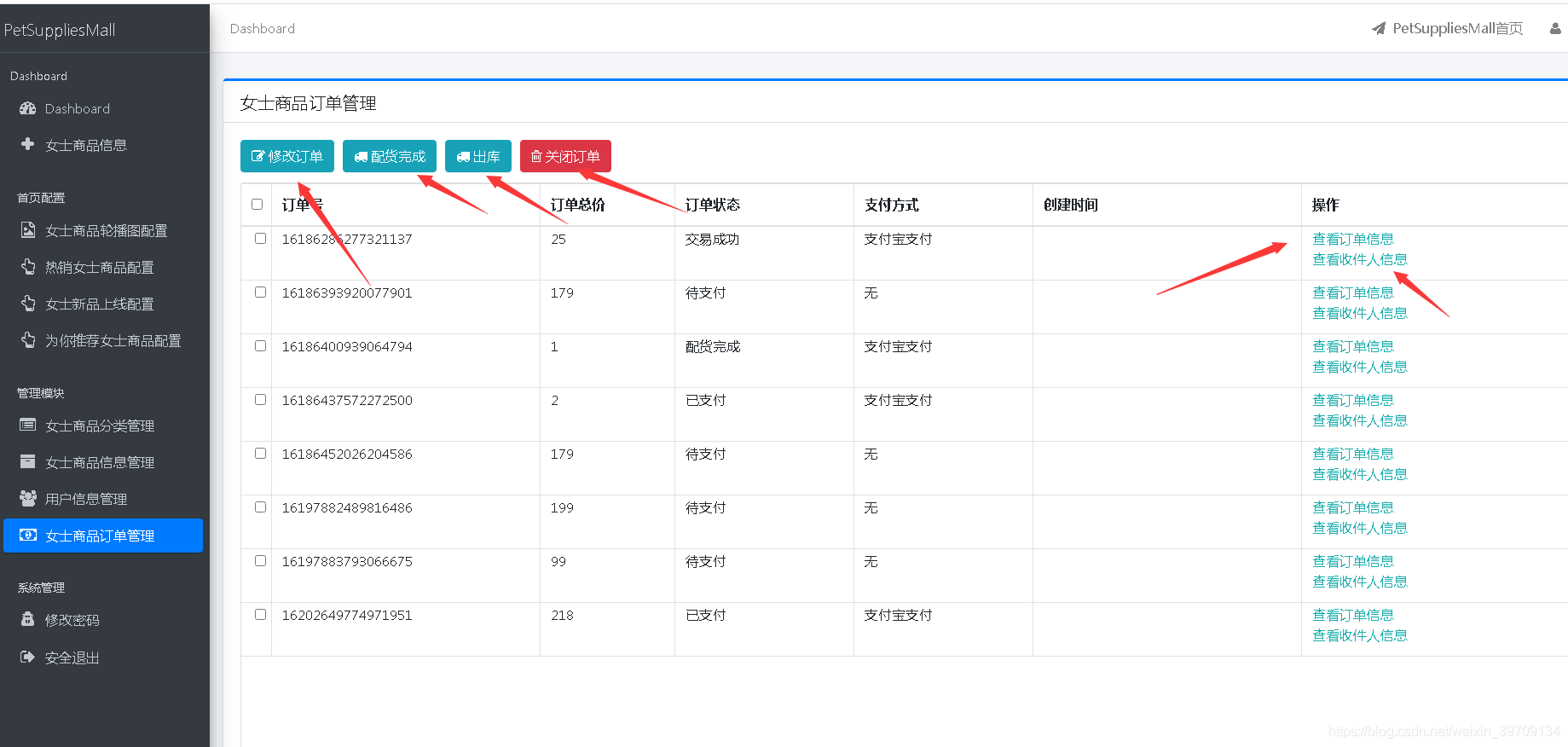View 查看收件人信息 for order 16202649774971951
The width and height of the screenshot is (1568, 747).
coord(1360,635)
